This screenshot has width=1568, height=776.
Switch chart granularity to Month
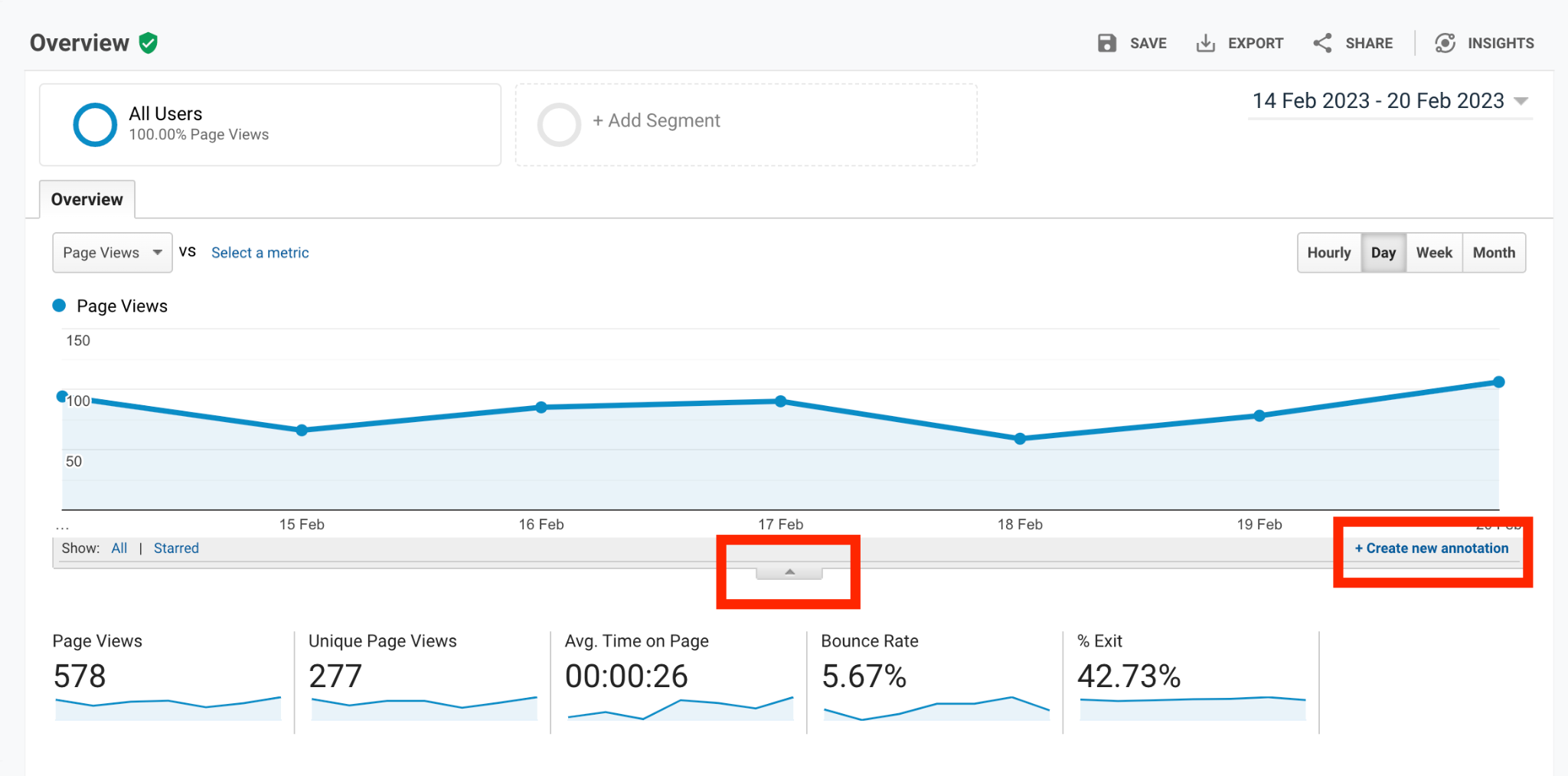(1494, 253)
